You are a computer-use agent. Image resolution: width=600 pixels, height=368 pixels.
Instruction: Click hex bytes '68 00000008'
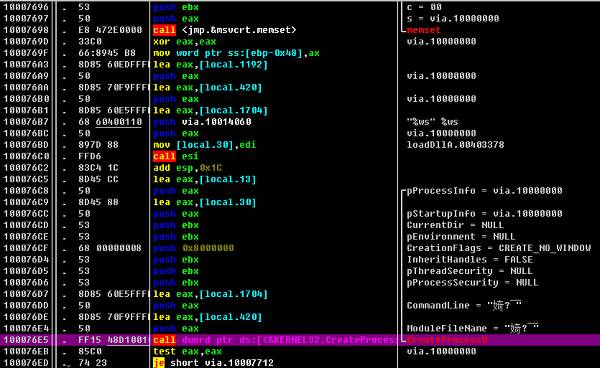(110, 248)
